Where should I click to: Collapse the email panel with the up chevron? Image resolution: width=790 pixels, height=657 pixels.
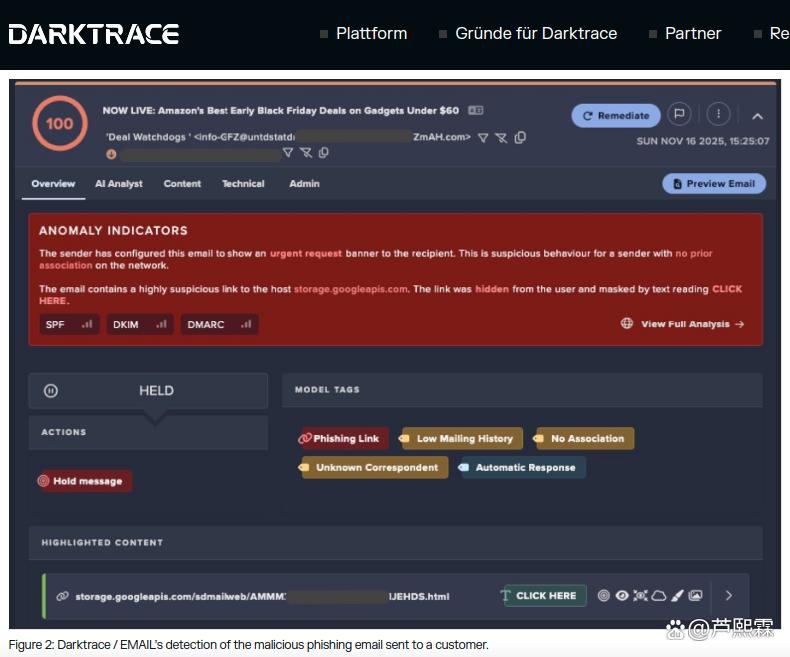point(757,116)
